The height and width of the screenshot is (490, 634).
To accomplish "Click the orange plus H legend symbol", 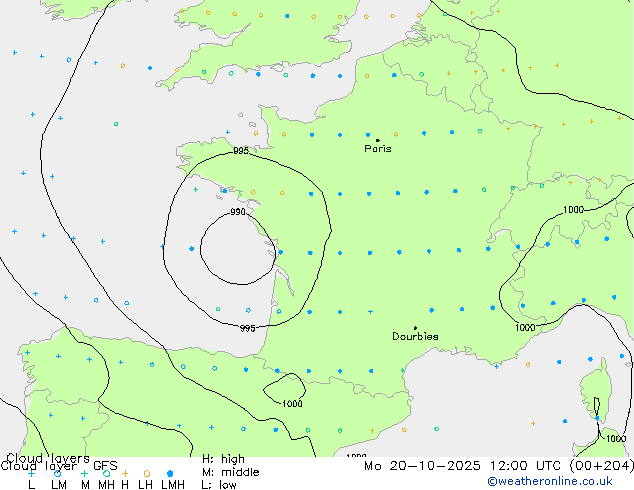I will click(x=125, y=473).
